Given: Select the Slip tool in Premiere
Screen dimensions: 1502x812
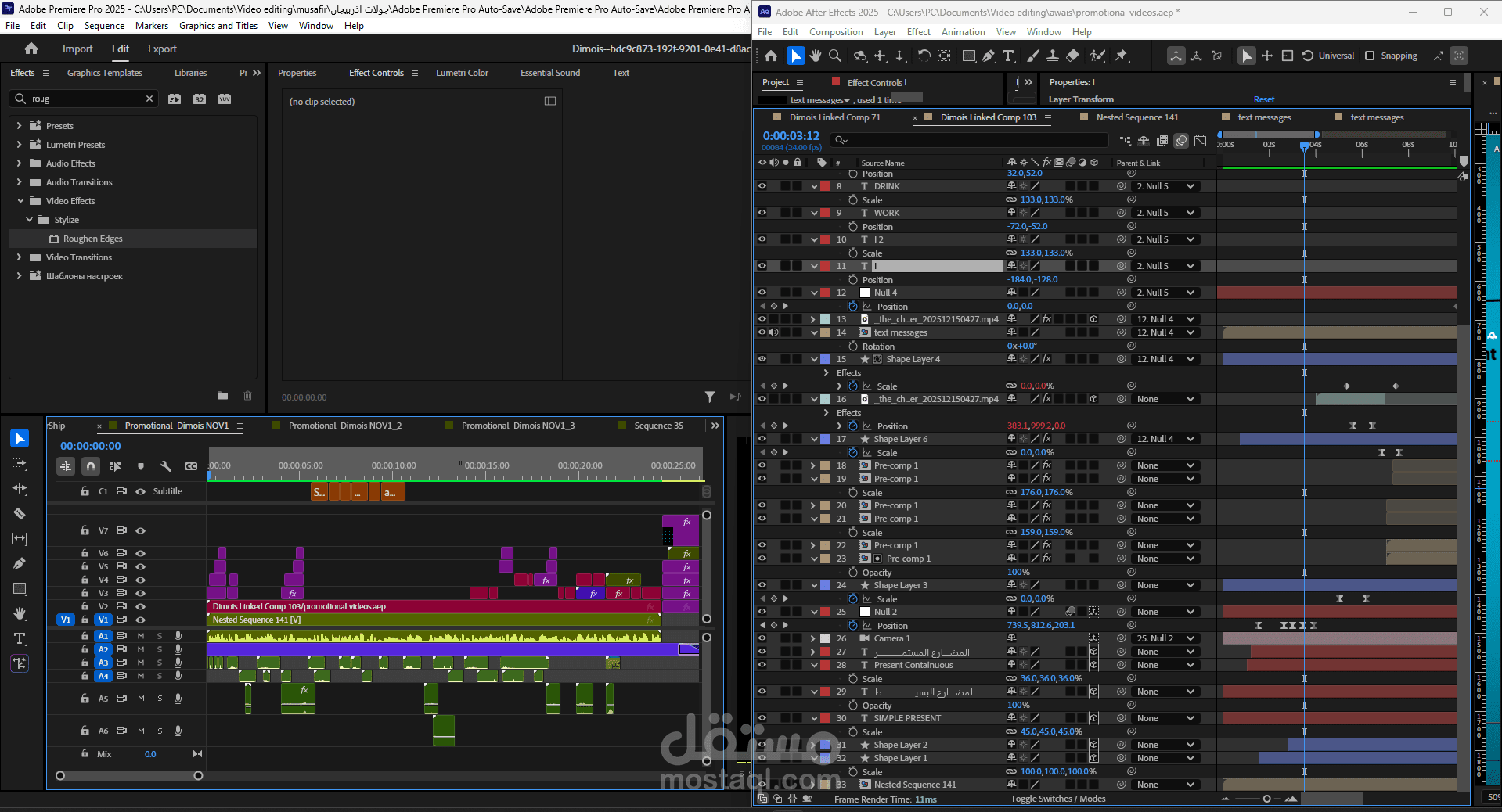Looking at the screenshot, I should point(20,538).
